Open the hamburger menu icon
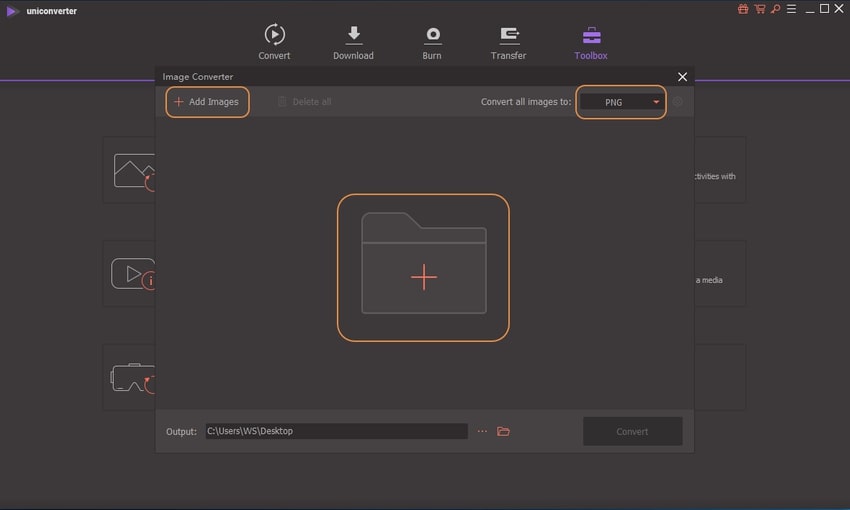 (789, 9)
